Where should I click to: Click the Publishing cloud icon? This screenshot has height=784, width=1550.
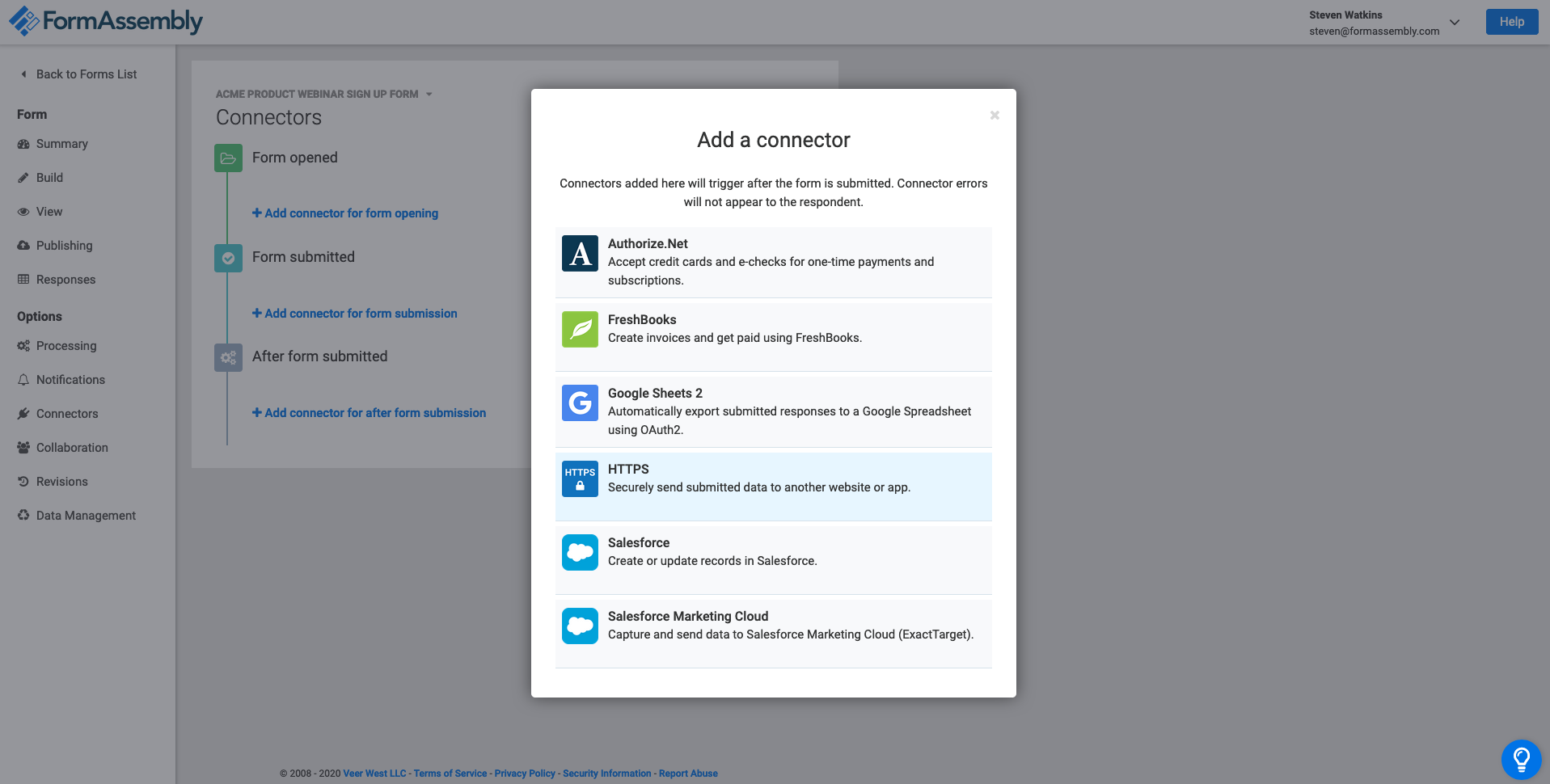click(23, 246)
